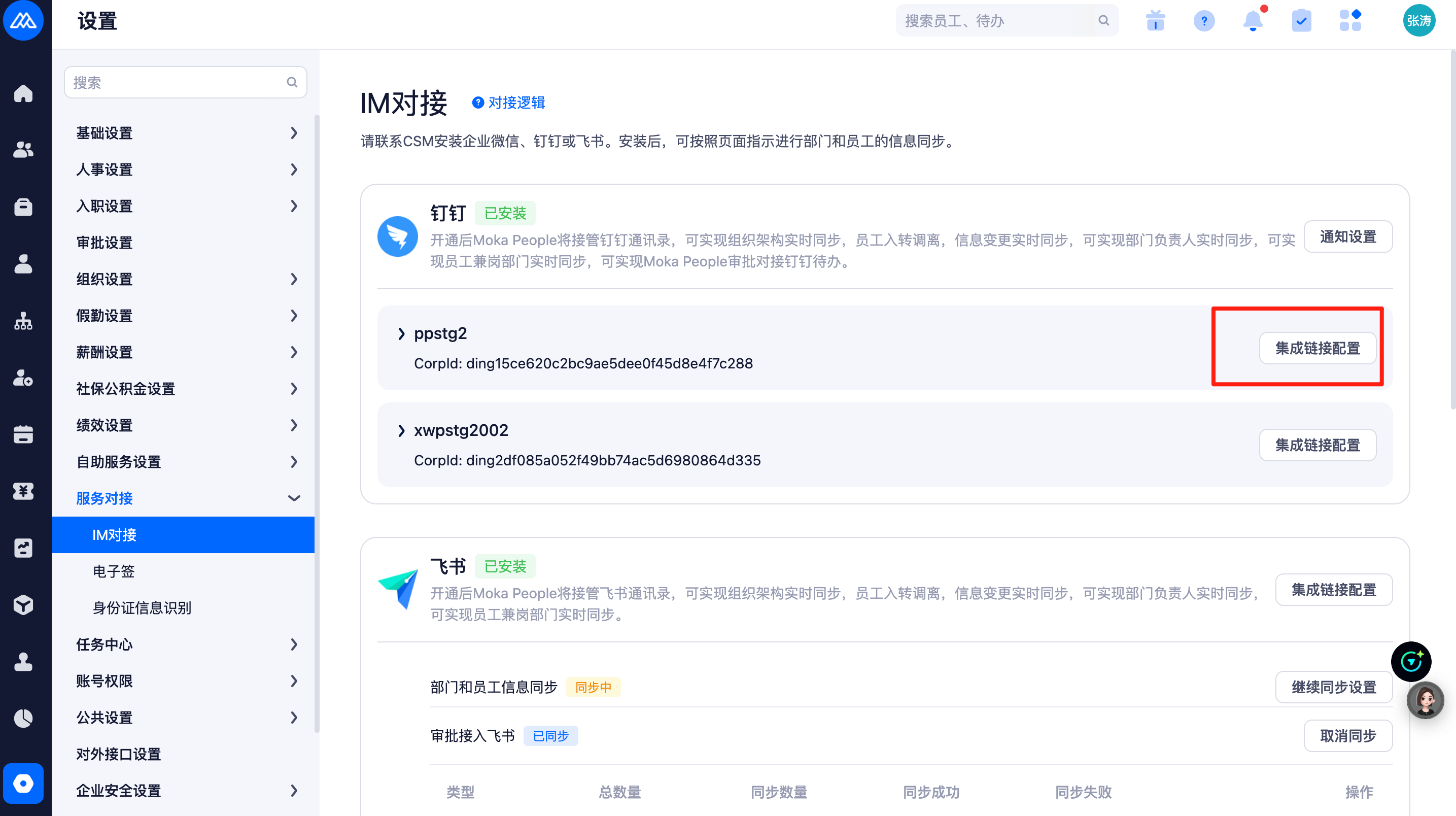Open the employees group icon in left rail
This screenshot has height=816, width=1456.
point(23,150)
